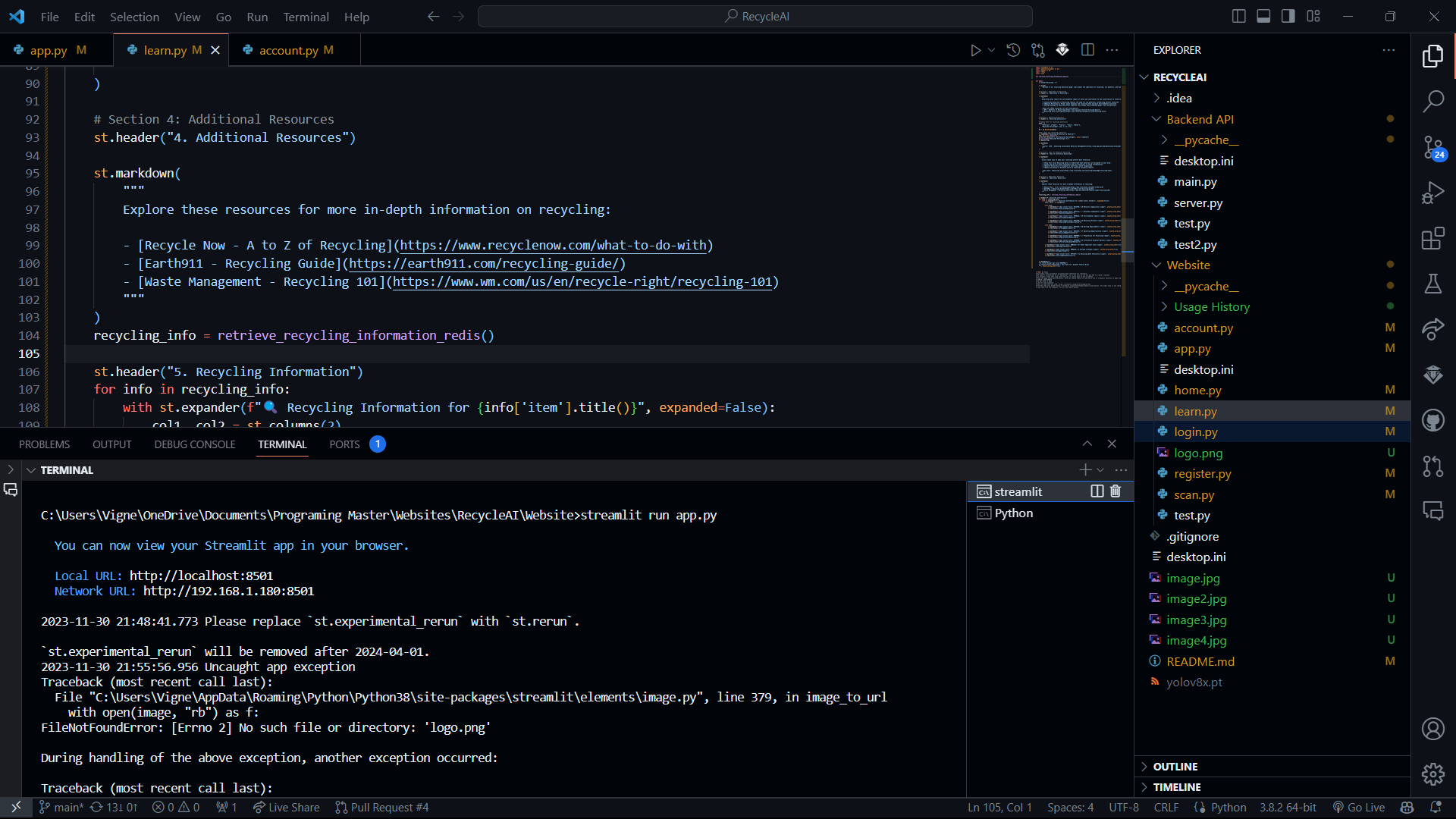1456x819 pixels.
Task: Expand the Usage History folder
Action: [1211, 307]
